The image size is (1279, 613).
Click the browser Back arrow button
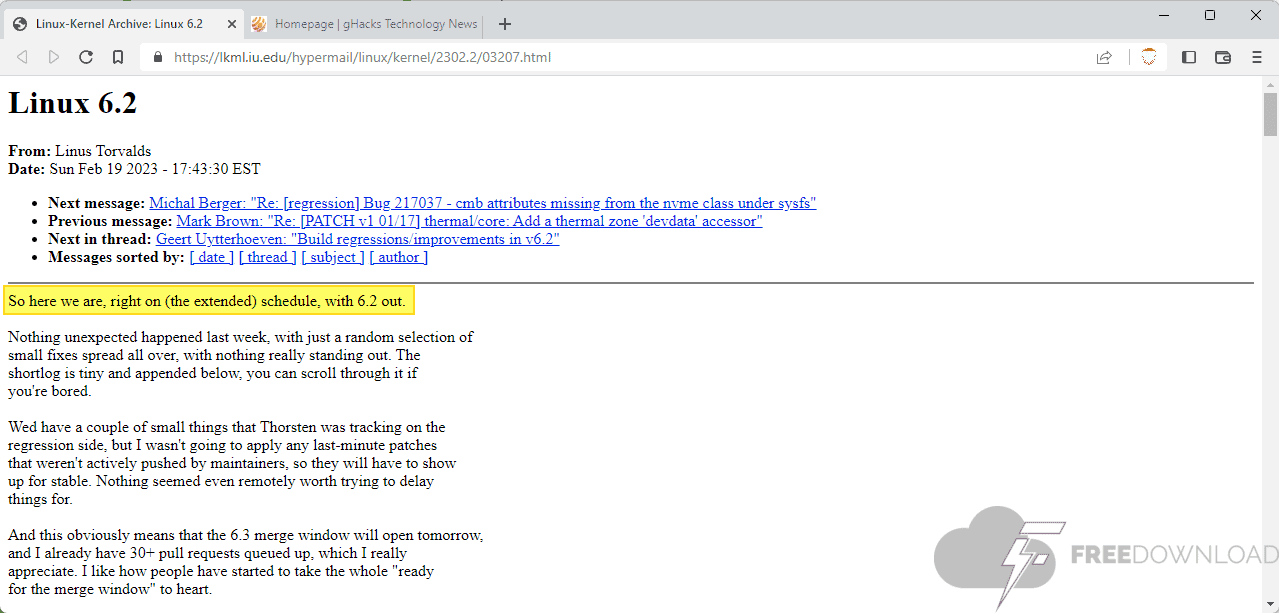click(22, 57)
